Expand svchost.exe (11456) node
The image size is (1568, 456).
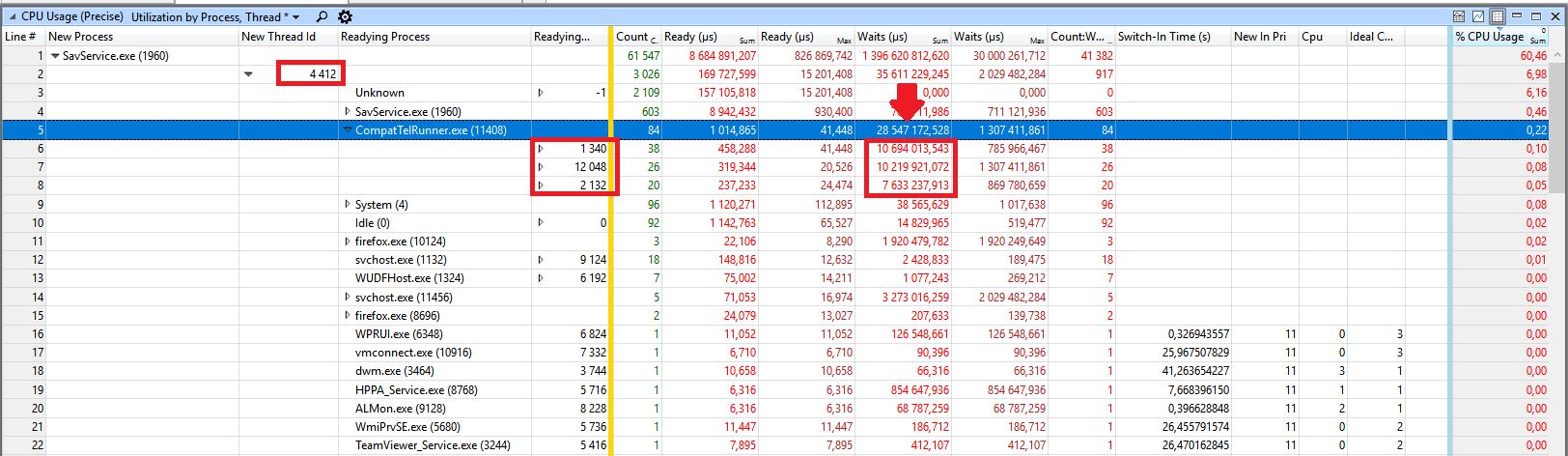348,298
